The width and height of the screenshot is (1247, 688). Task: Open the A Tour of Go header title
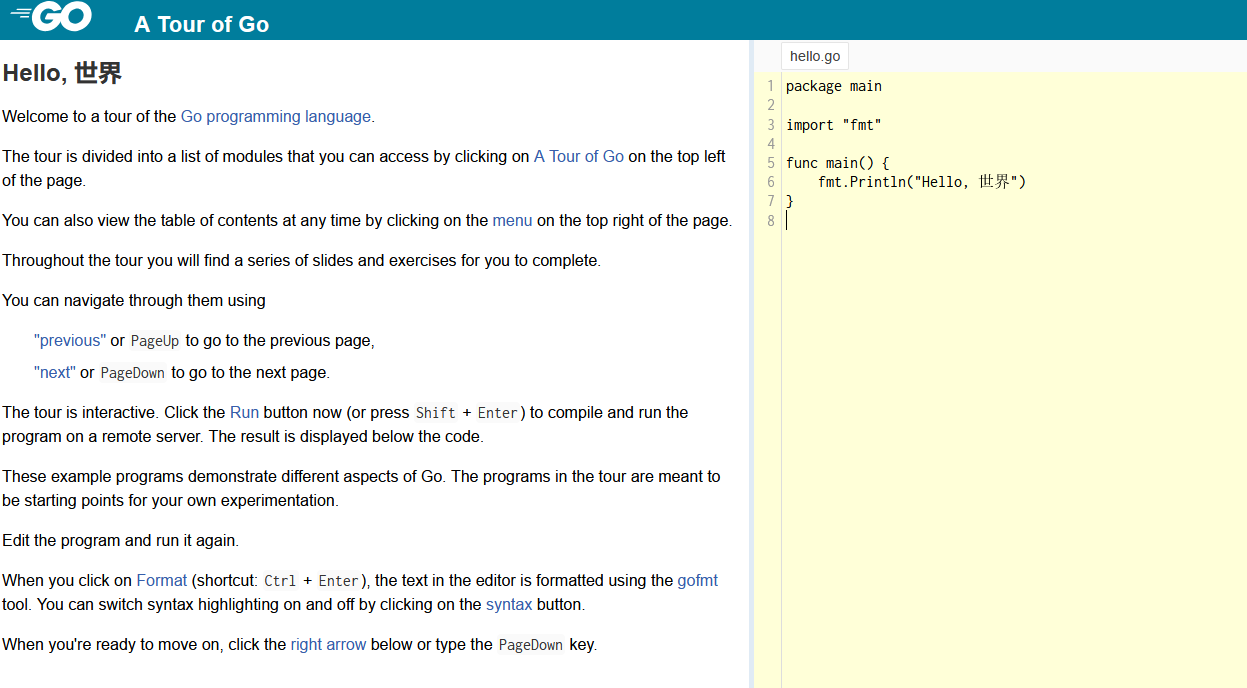pyautogui.click(x=201, y=24)
